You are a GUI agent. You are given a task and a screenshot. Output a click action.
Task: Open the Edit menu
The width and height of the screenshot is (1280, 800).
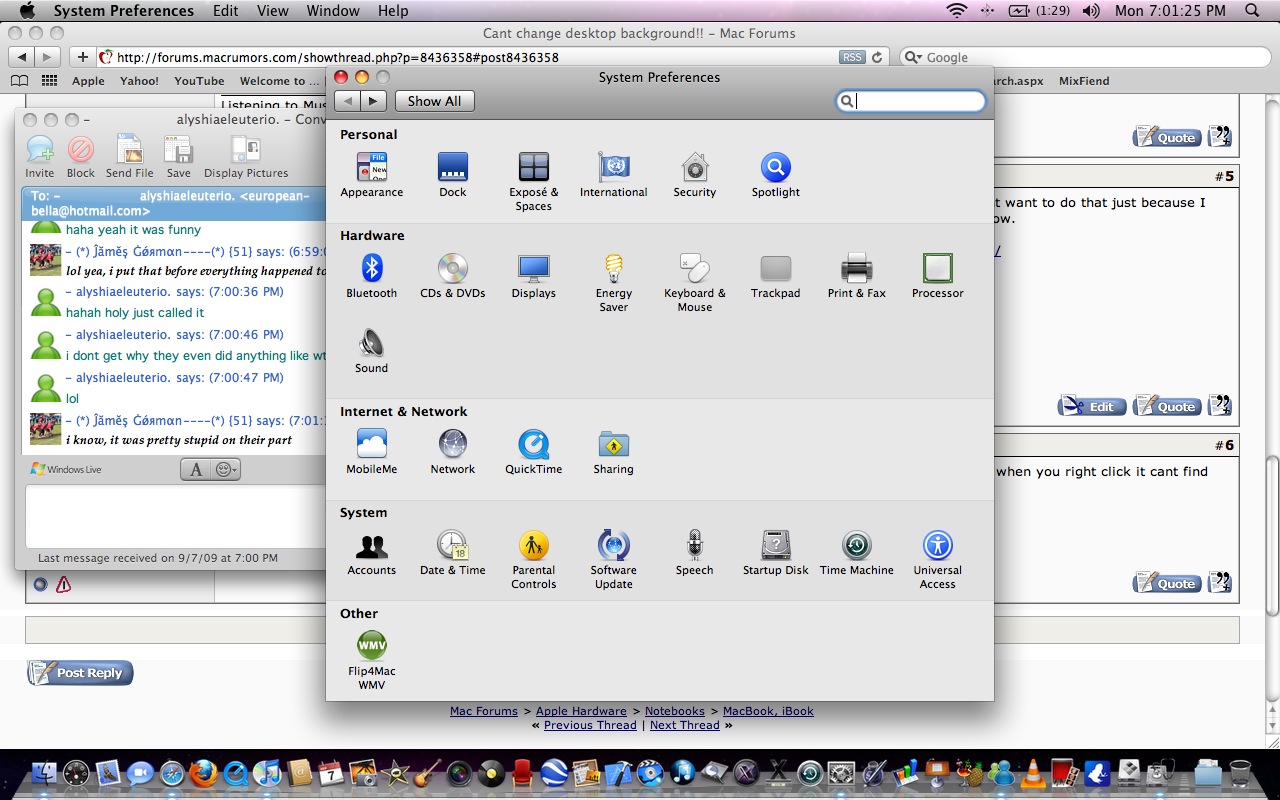pos(225,11)
